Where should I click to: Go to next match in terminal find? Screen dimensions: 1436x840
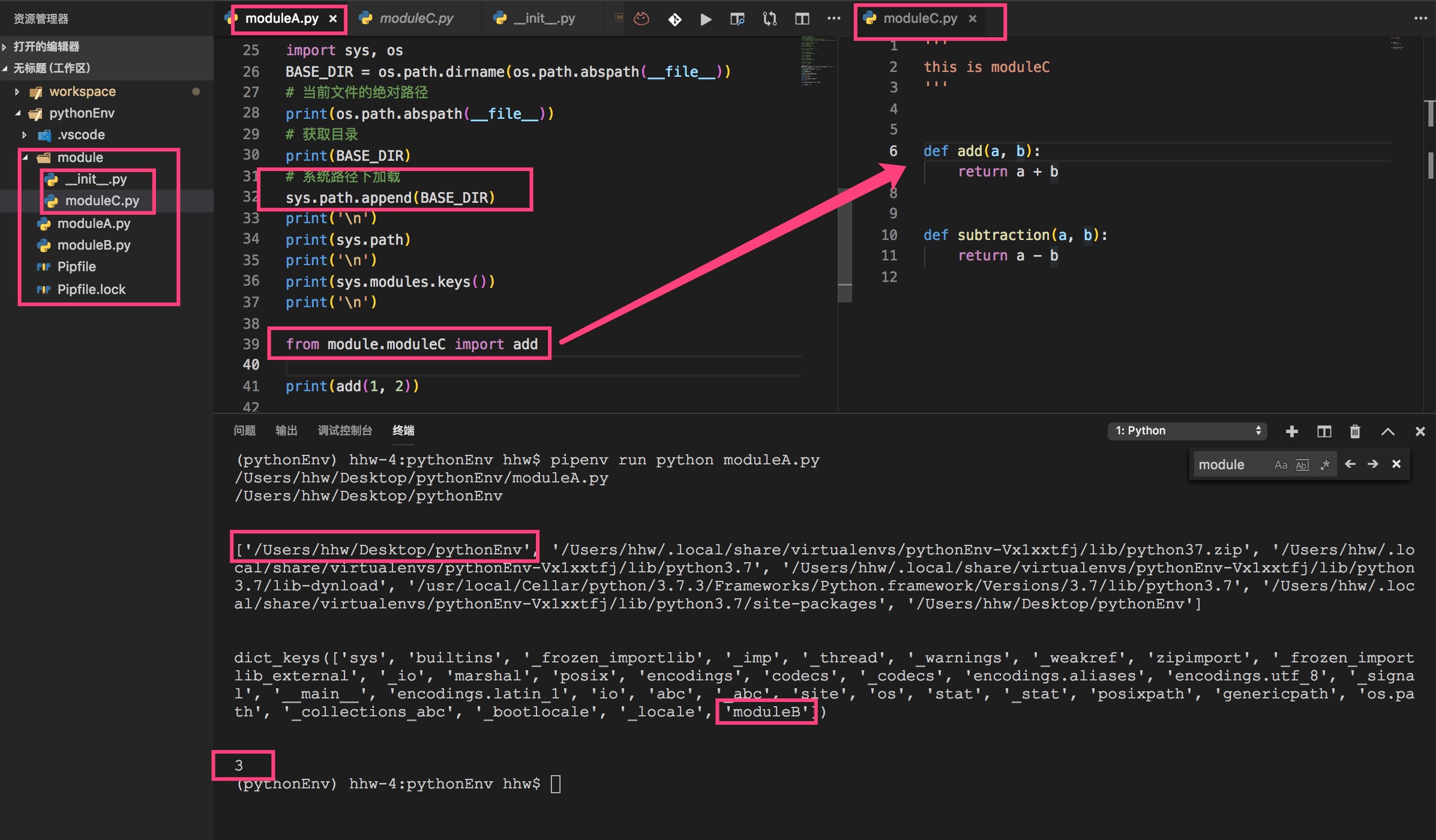point(1372,464)
